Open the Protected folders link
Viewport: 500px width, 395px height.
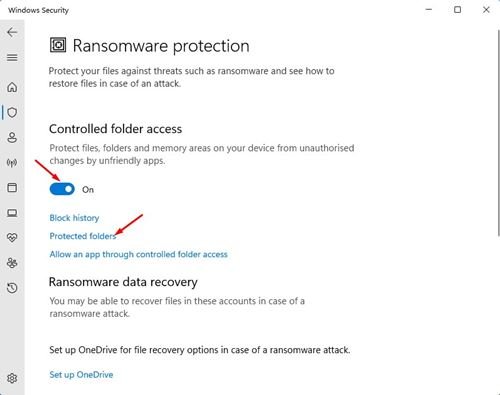pyautogui.click(x=83, y=236)
